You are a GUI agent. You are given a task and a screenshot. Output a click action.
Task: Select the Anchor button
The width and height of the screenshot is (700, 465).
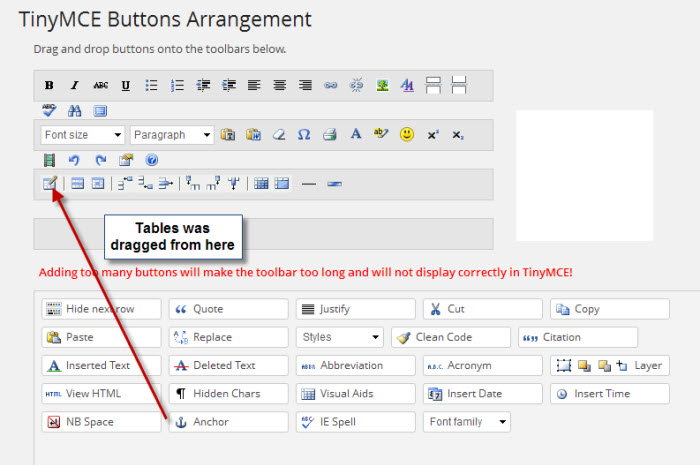click(229, 422)
